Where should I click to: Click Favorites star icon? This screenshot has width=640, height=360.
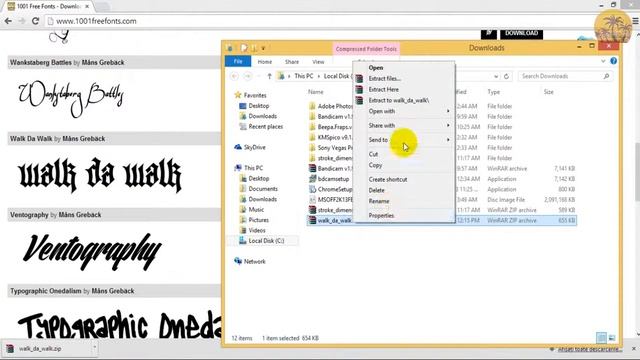(x=238, y=95)
